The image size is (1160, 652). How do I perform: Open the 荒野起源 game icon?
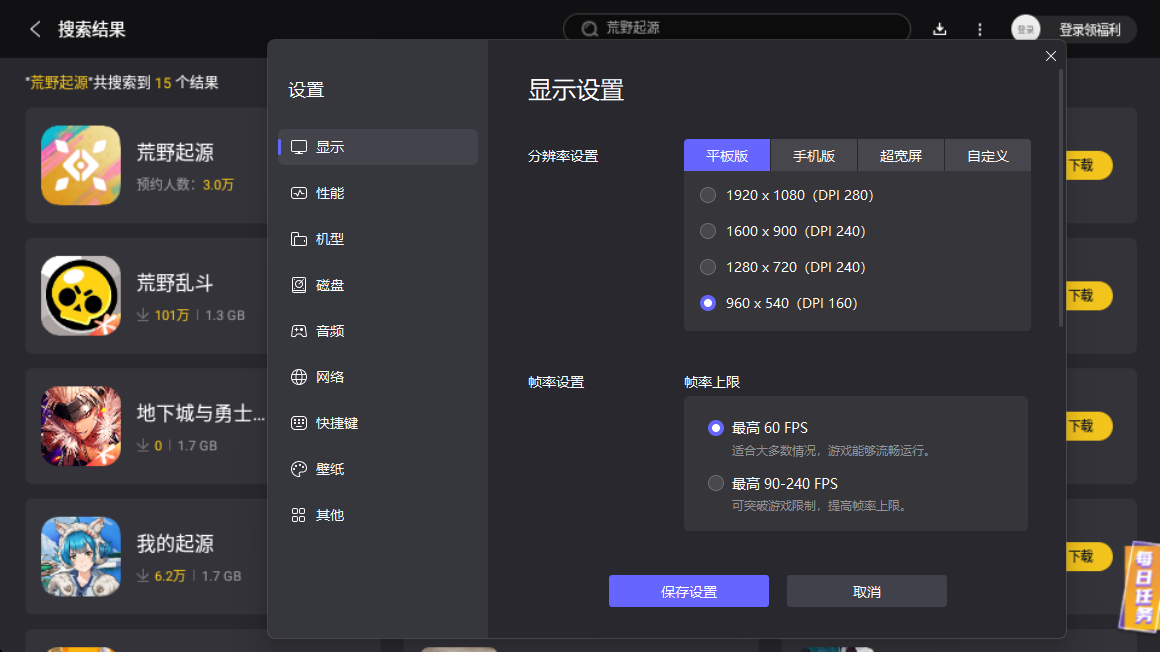81,165
